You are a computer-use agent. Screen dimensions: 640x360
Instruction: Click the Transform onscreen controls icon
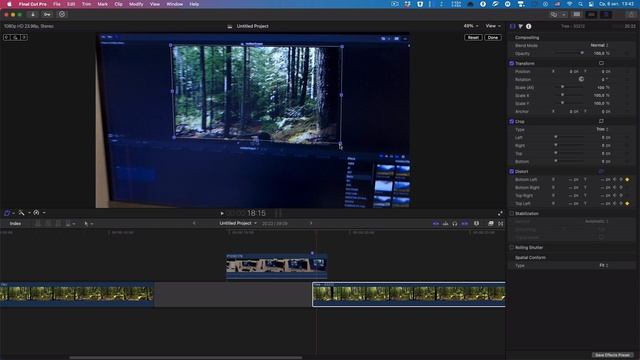[601, 63]
